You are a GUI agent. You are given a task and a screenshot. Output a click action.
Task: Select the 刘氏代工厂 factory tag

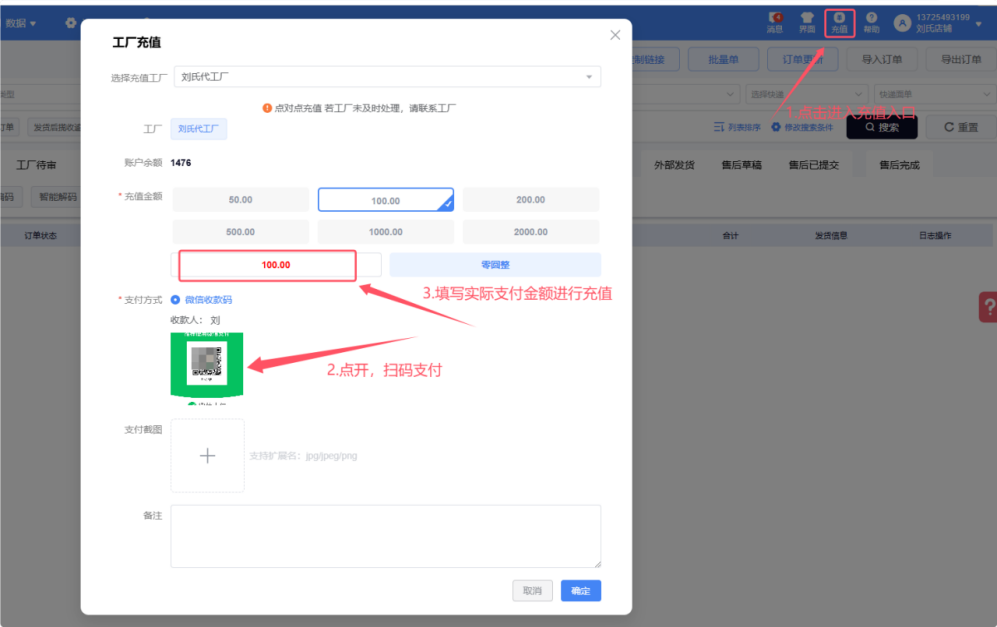(x=198, y=129)
